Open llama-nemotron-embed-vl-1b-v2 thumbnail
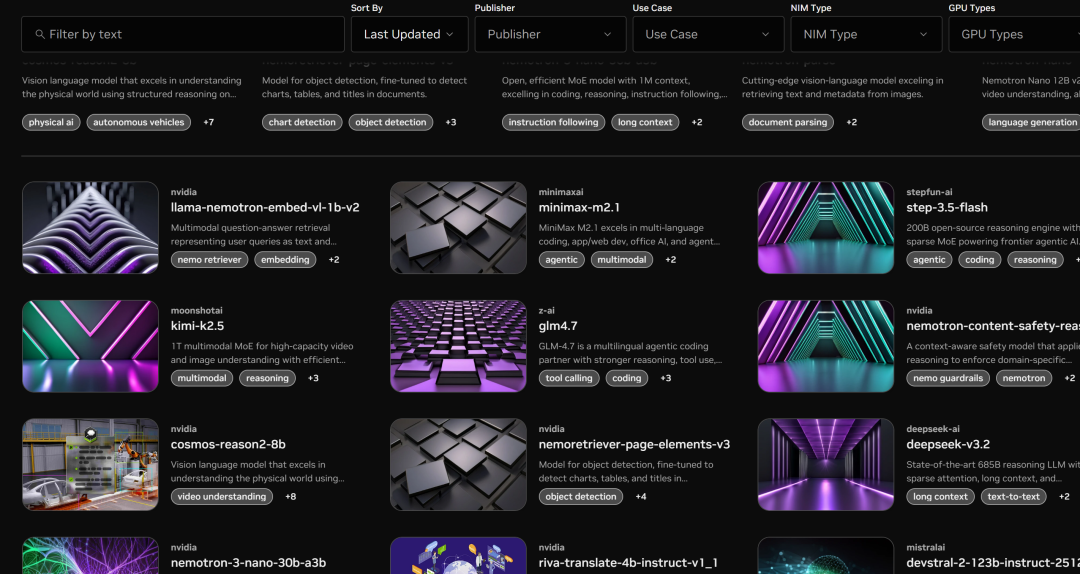 click(90, 227)
